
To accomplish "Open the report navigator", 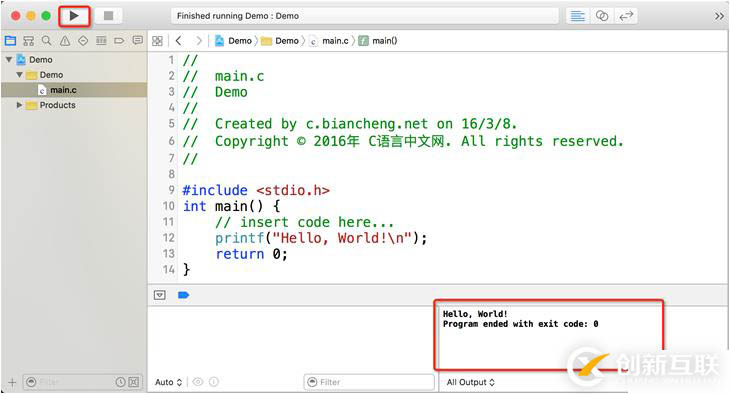I will [137, 41].
